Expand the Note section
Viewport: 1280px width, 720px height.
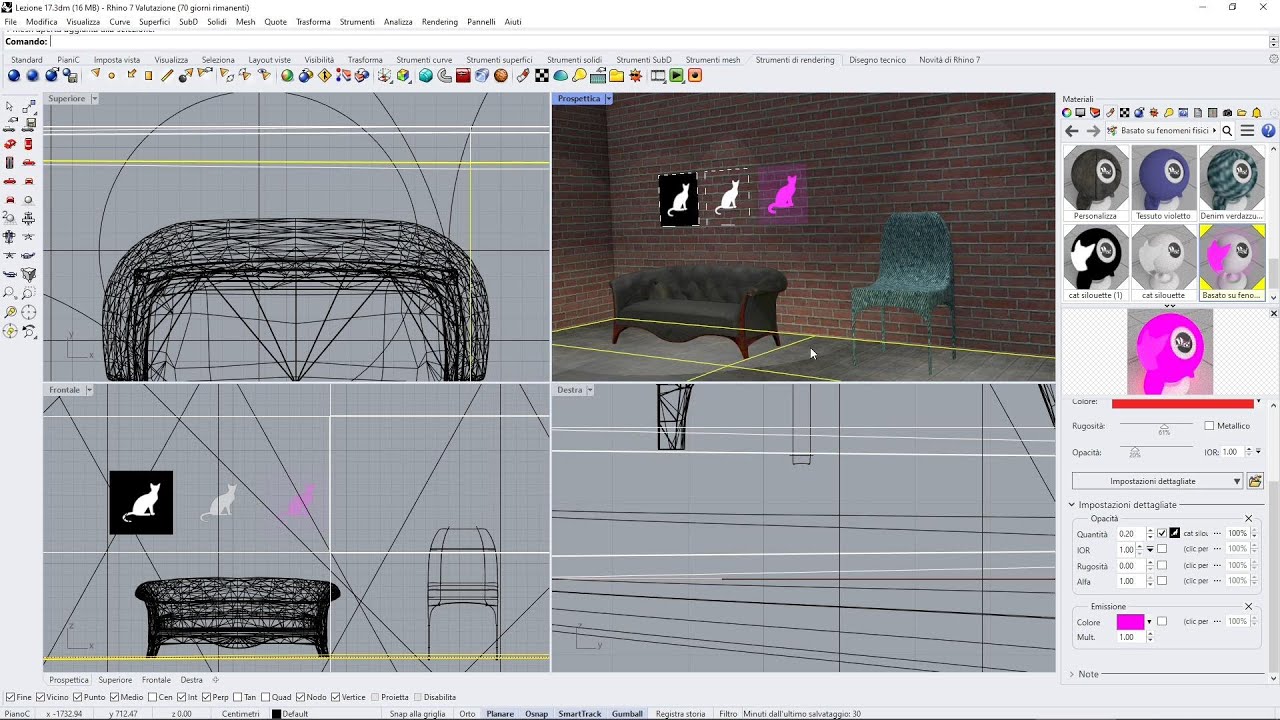pyautogui.click(x=1071, y=674)
